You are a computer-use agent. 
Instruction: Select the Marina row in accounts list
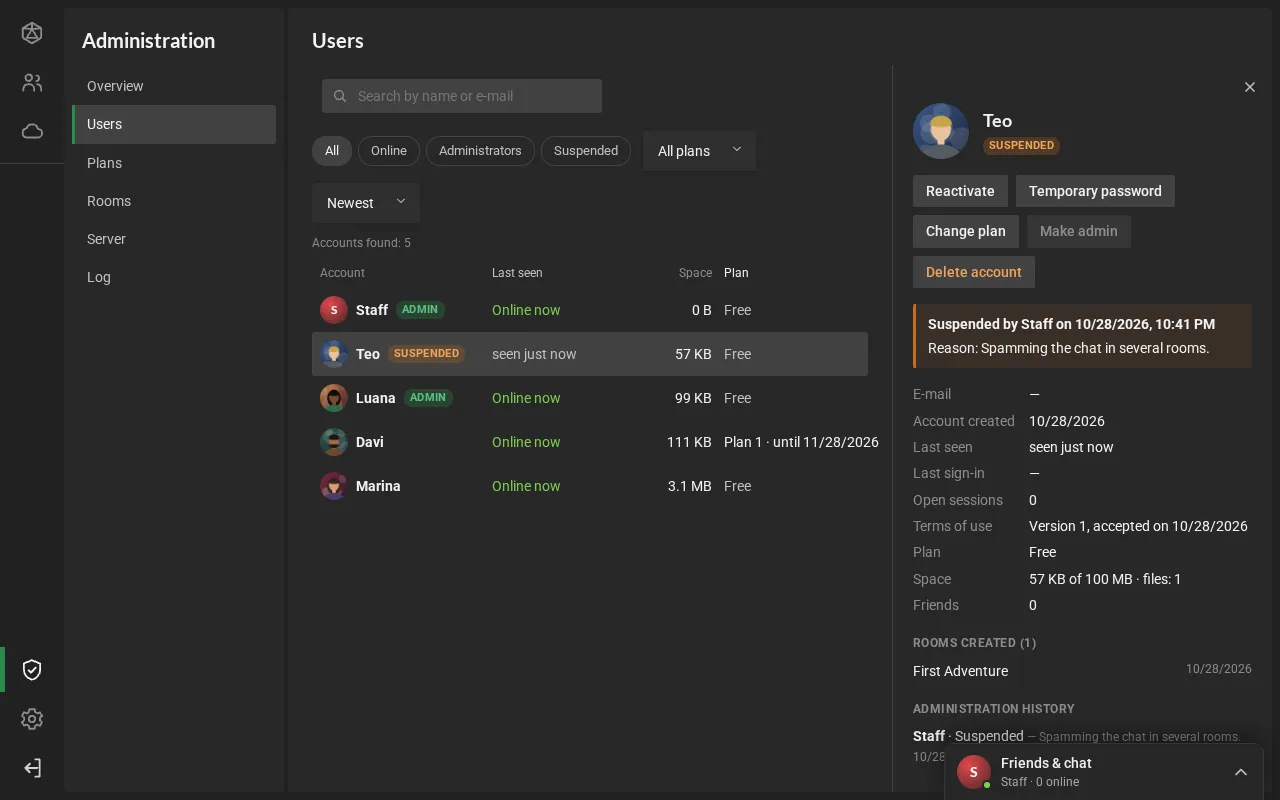590,486
